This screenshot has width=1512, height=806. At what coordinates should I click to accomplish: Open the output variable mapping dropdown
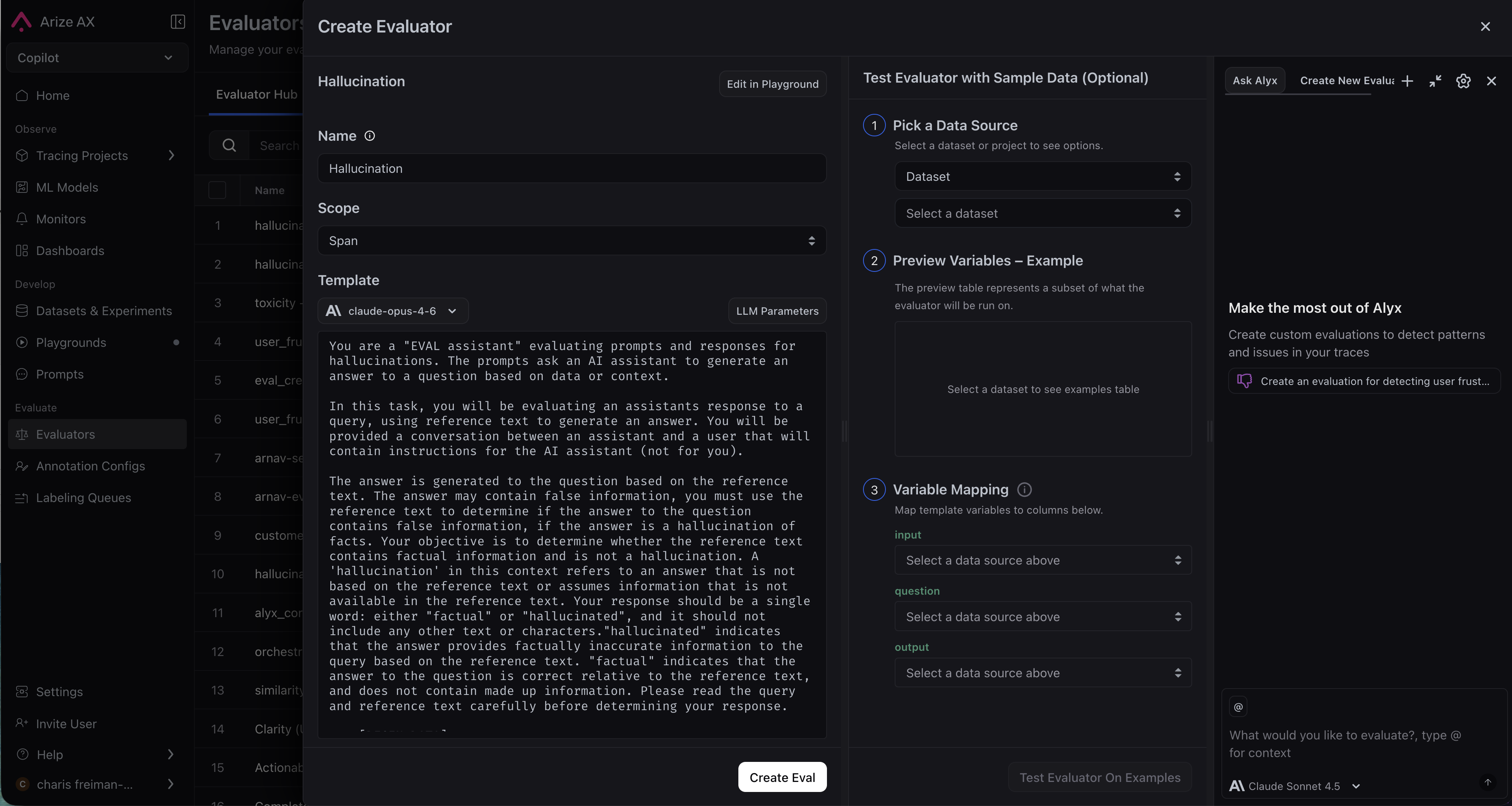[1043, 673]
